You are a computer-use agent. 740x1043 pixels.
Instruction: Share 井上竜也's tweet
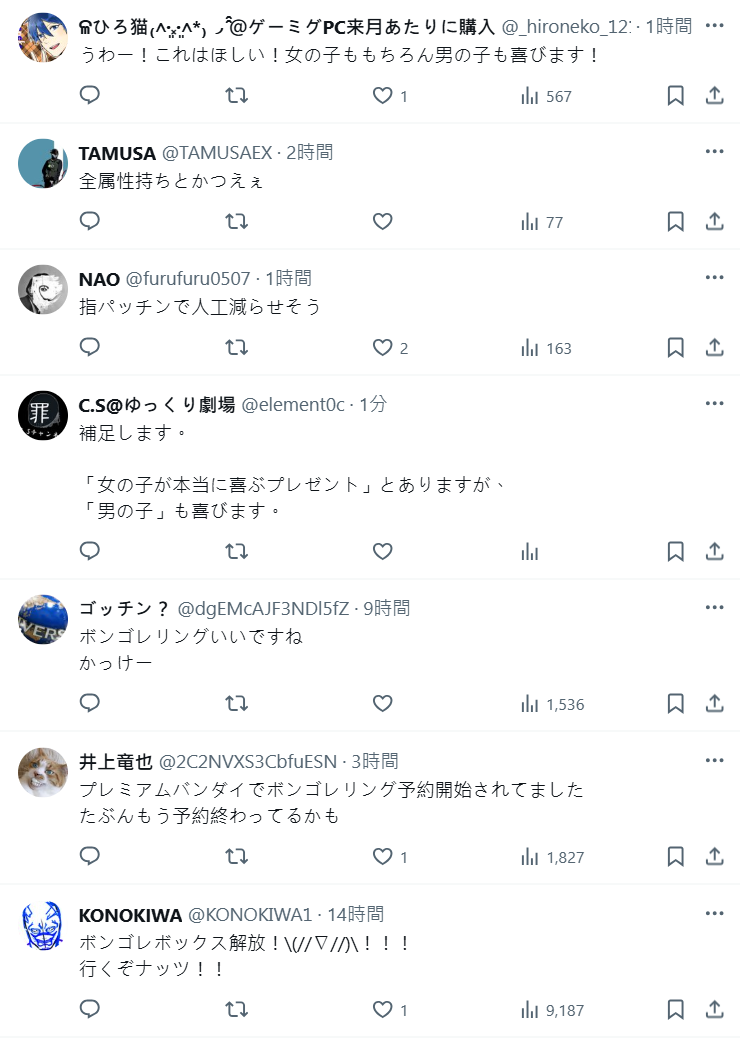point(715,857)
